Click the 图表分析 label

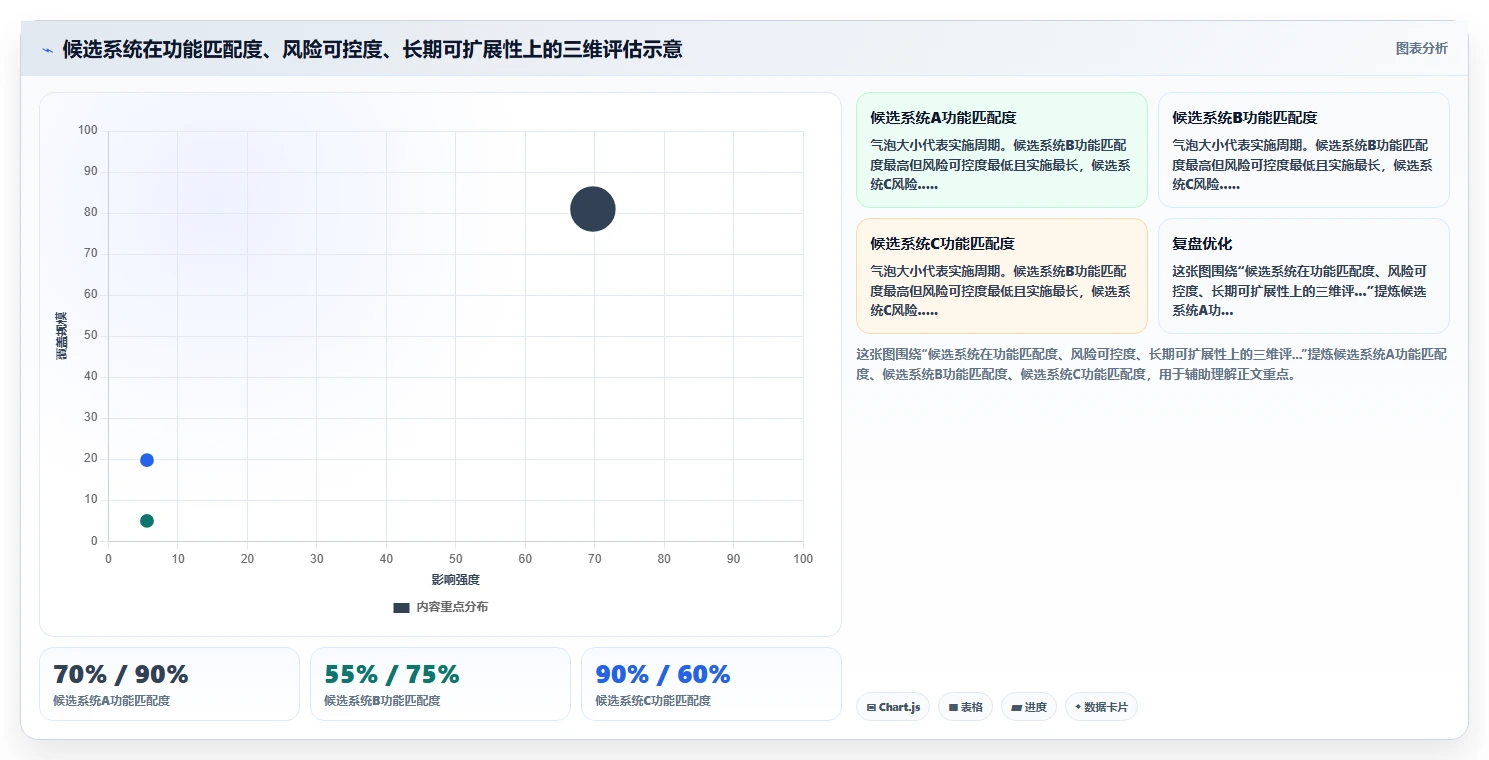click(x=1421, y=49)
